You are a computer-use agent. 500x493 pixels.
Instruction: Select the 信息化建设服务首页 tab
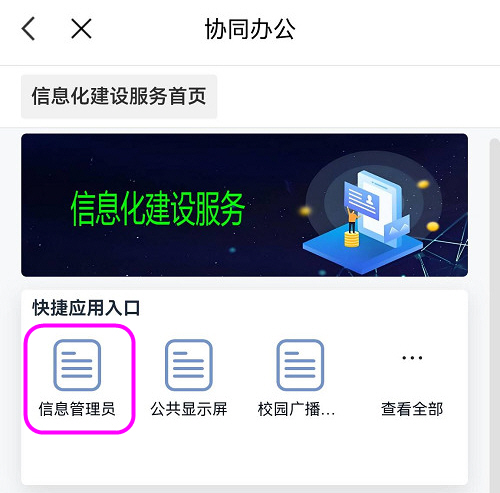tap(119, 96)
